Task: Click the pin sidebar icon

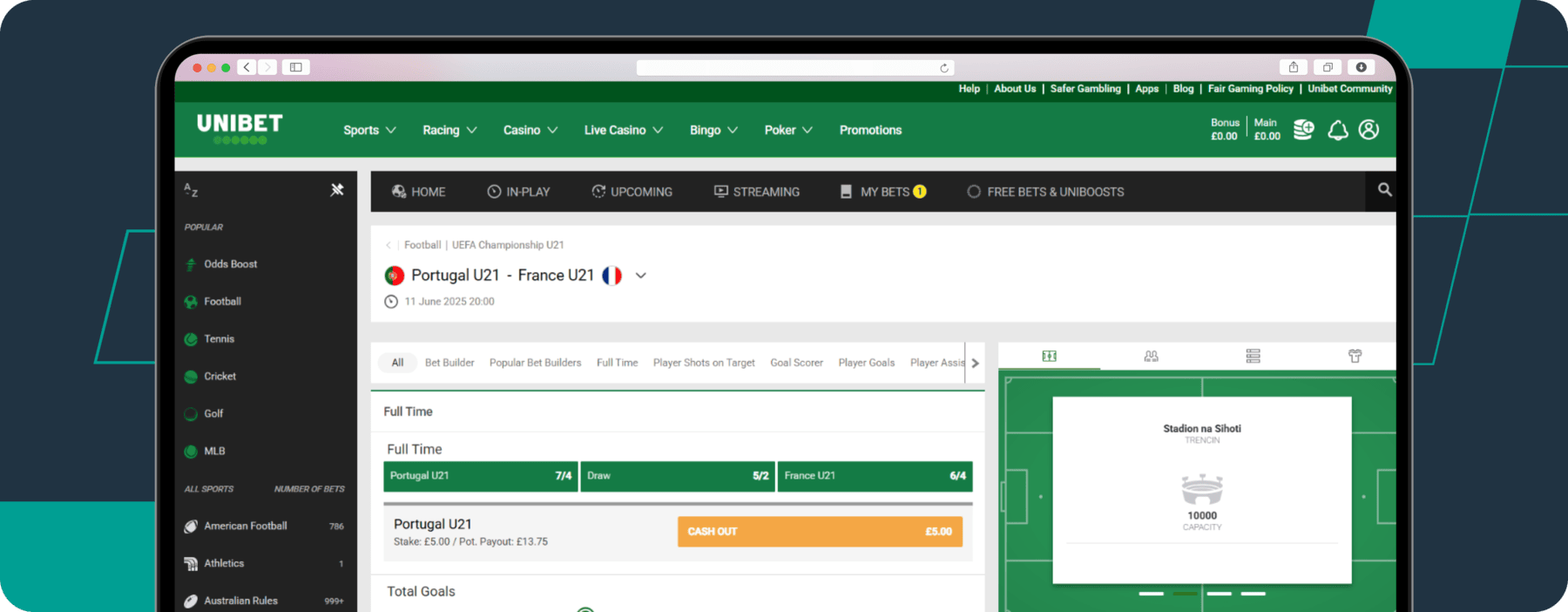Action: (337, 190)
